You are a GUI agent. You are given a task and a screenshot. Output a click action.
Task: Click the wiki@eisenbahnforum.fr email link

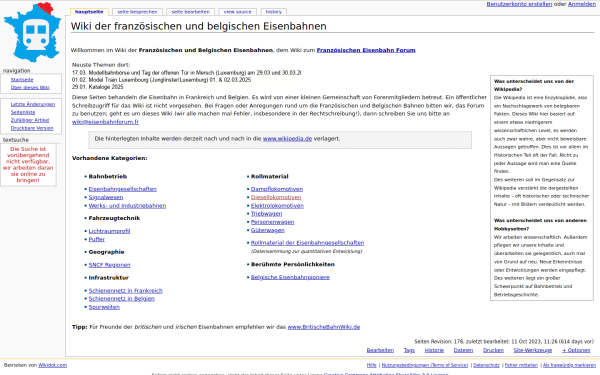tap(105, 122)
